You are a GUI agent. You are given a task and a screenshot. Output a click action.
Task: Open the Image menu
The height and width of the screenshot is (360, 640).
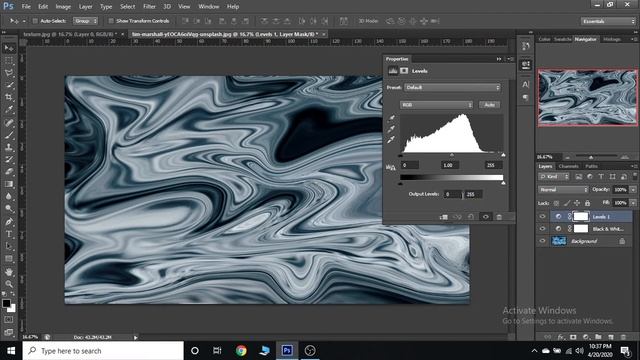(63, 7)
